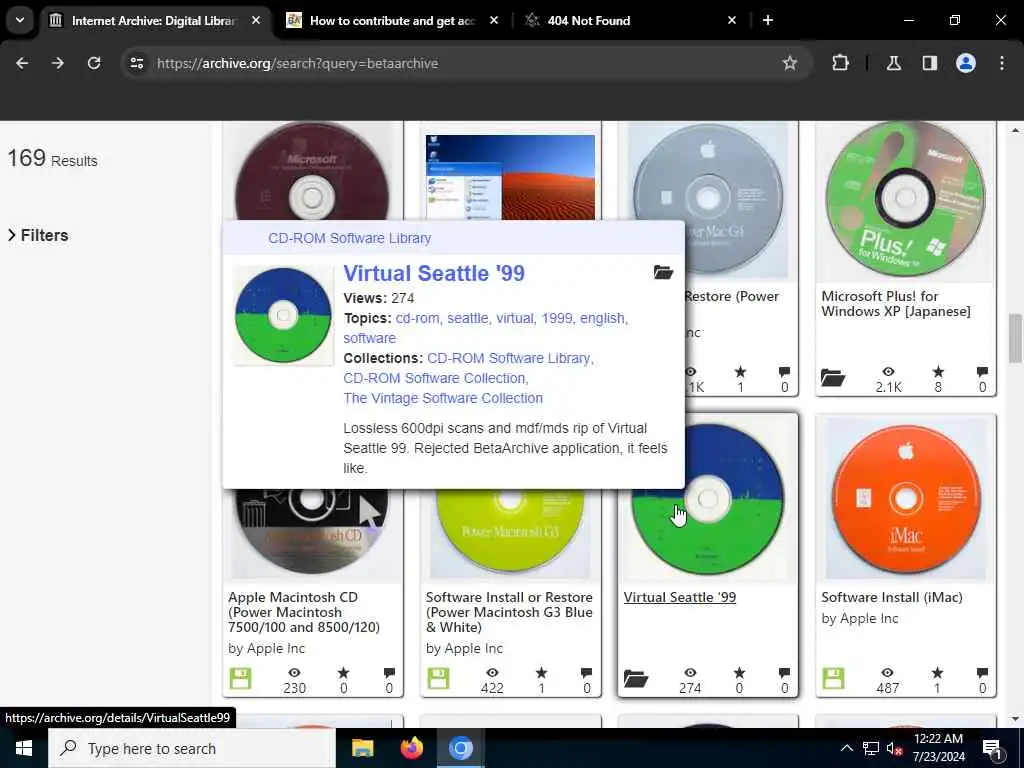The width and height of the screenshot is (1024, 768).
Task: Click favorites star on Software Install (iMac) card
Action: (937, 673)
